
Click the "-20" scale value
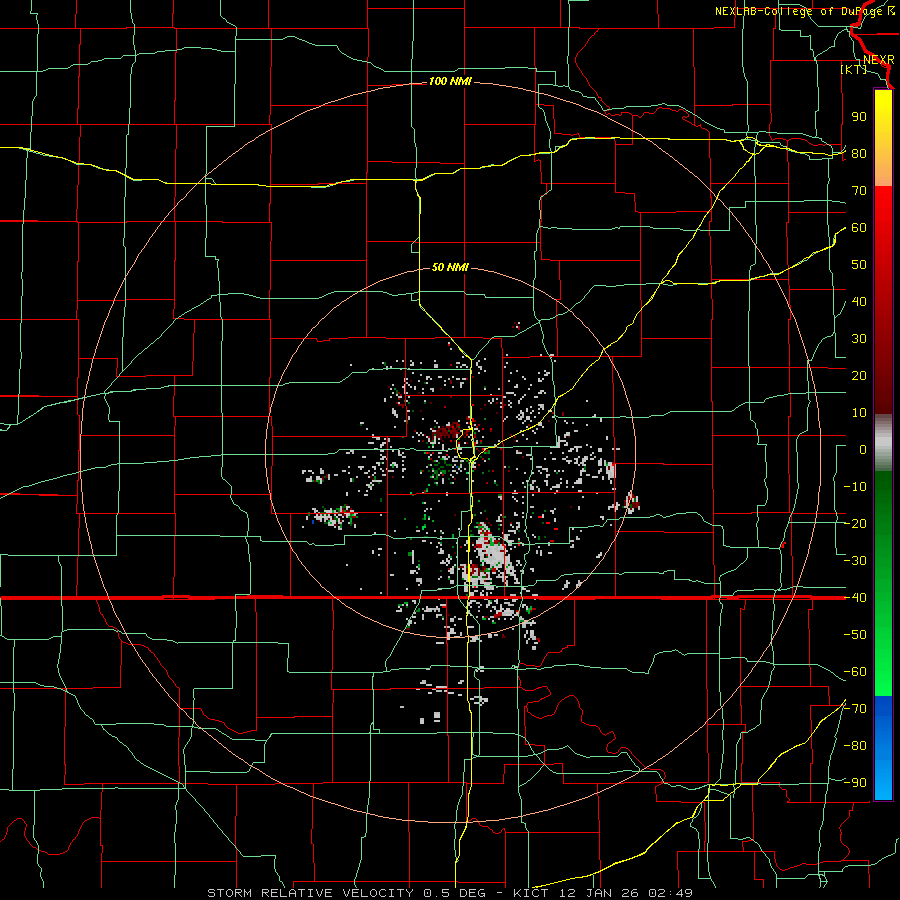(855, 524)
